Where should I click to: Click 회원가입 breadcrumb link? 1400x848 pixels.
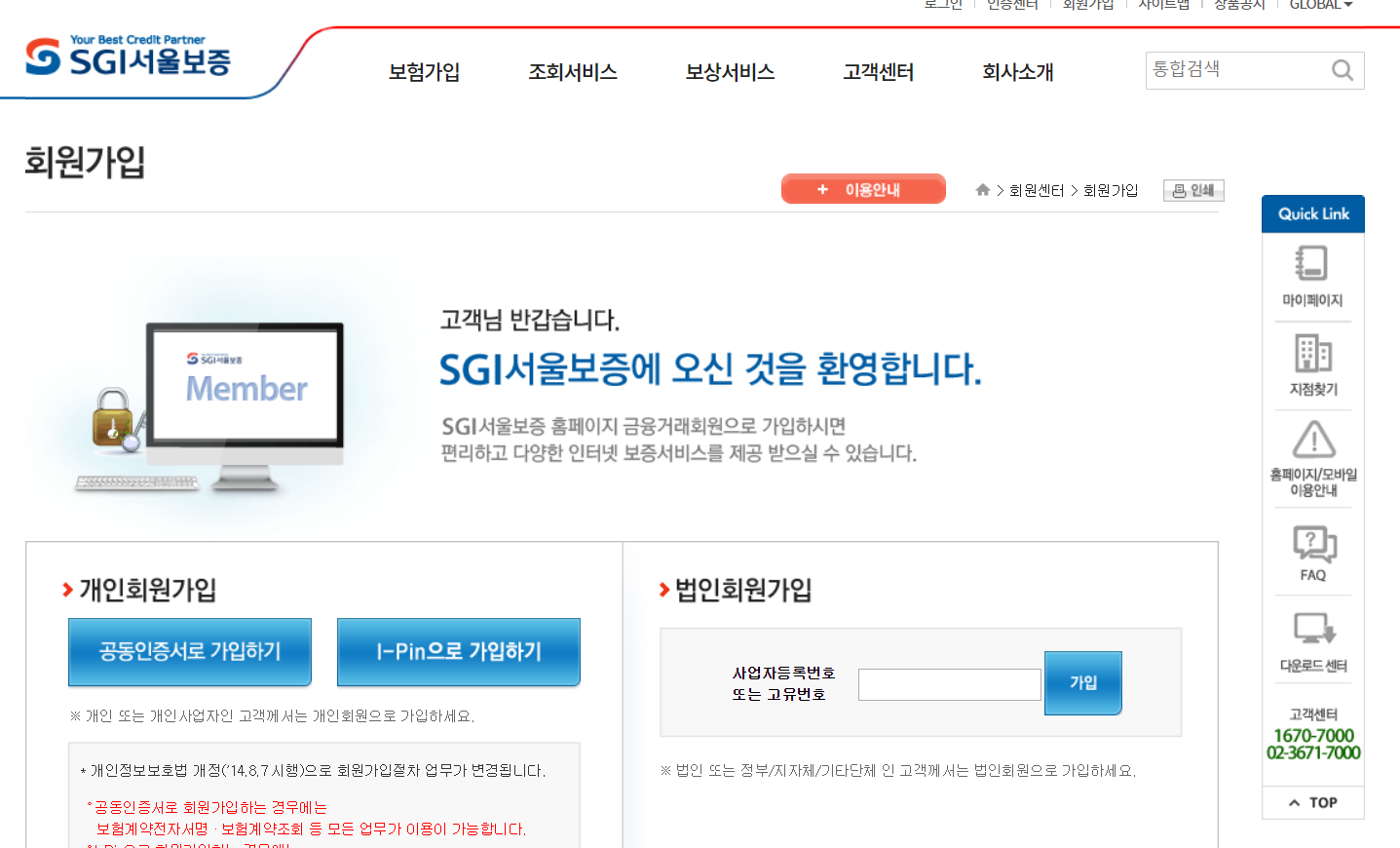(x=1111, y=190)
